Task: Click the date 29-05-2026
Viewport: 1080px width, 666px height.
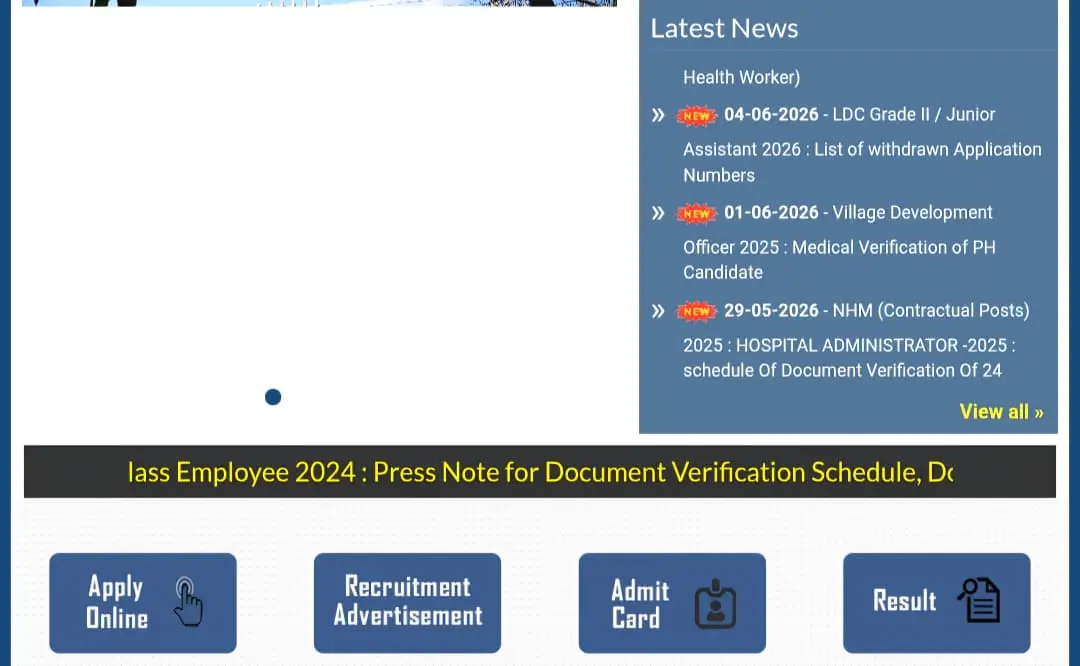Action: [771, 310]
